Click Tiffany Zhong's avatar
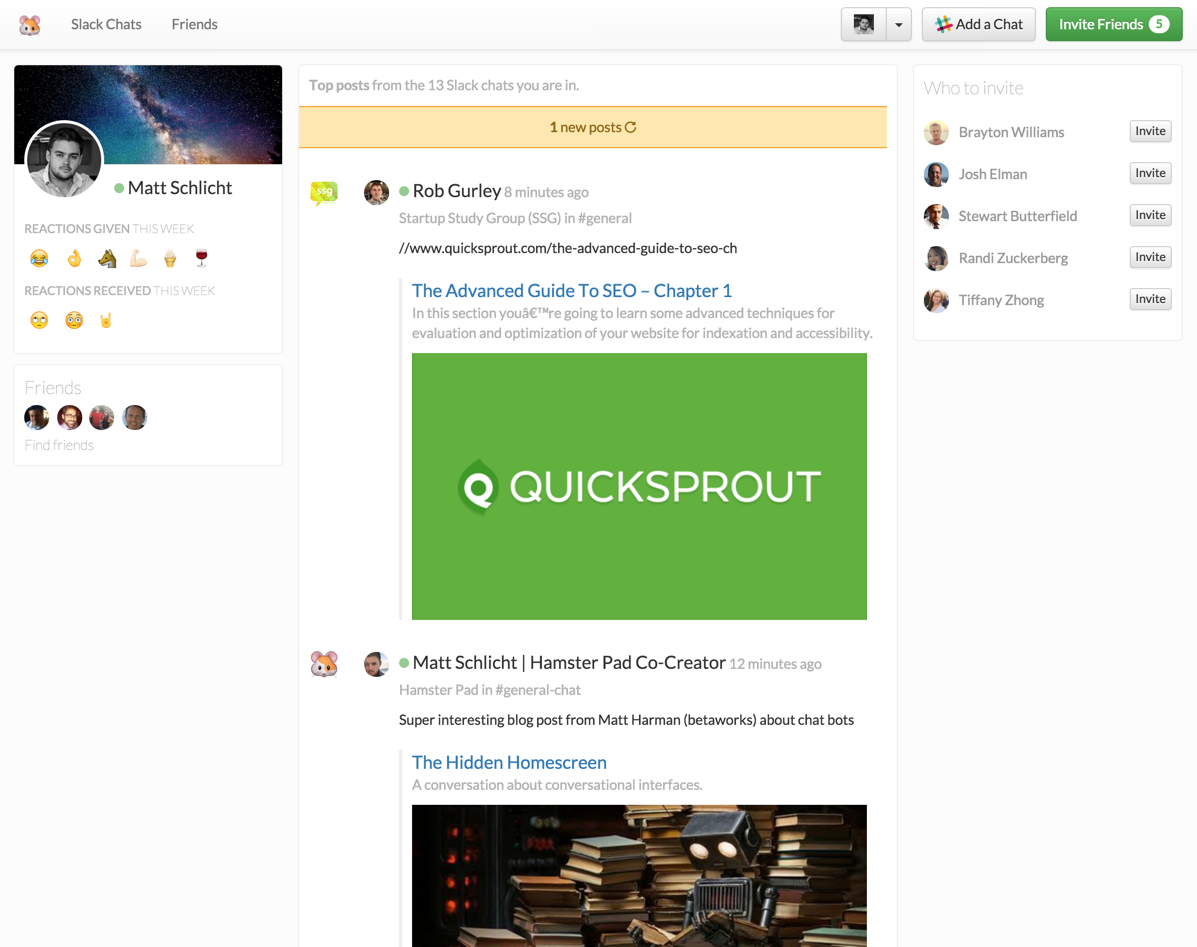 coord(936,301)
